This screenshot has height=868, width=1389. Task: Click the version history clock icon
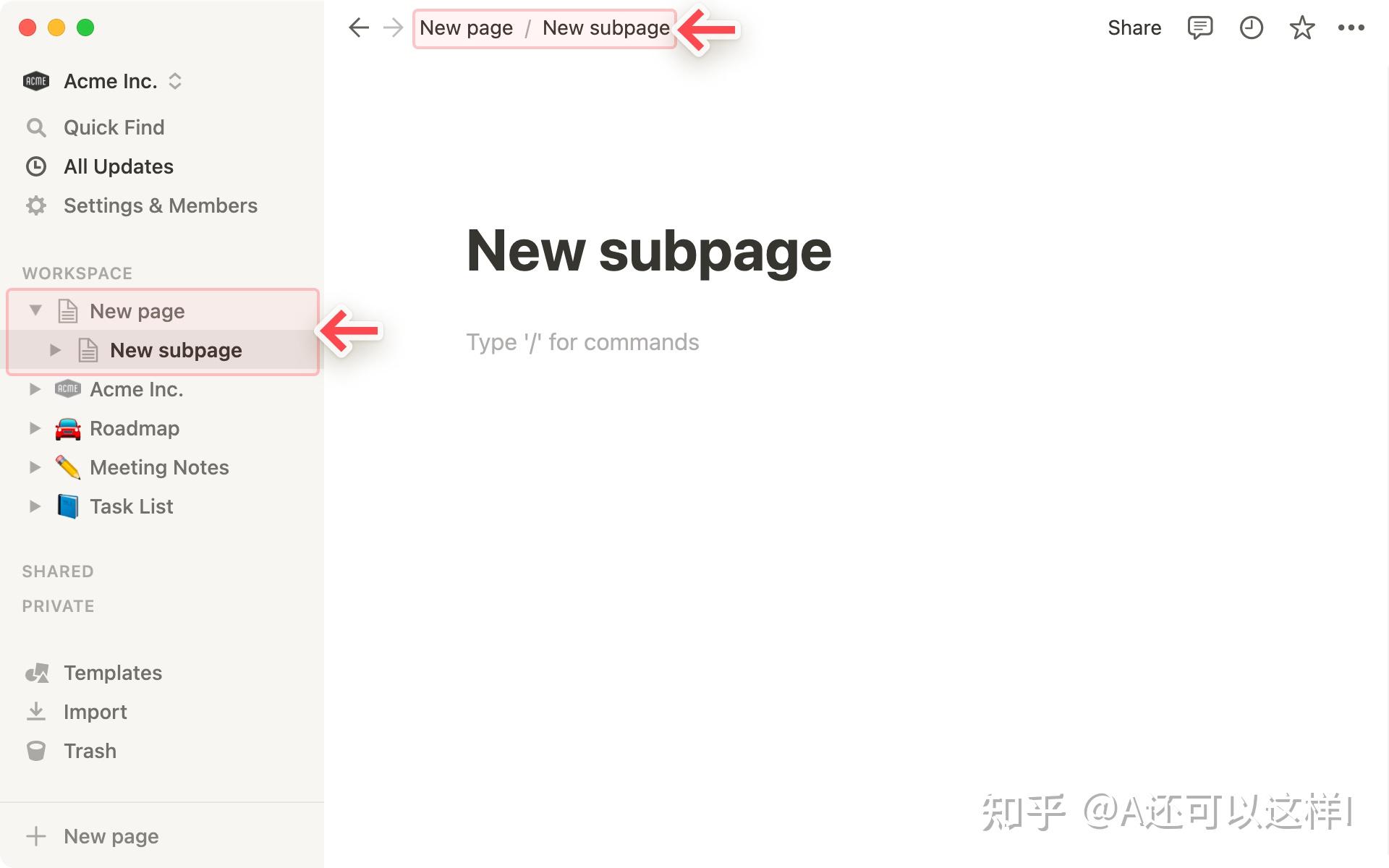(1251, 27)
